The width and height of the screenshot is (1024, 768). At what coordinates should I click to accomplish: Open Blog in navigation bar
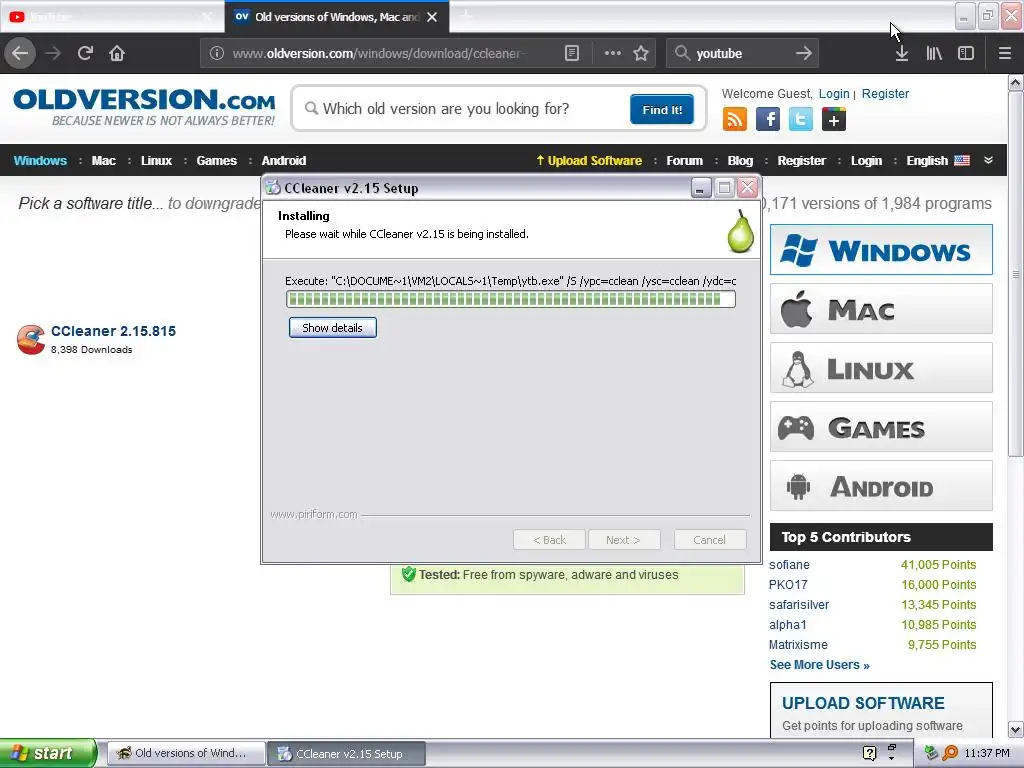[740, 161]
